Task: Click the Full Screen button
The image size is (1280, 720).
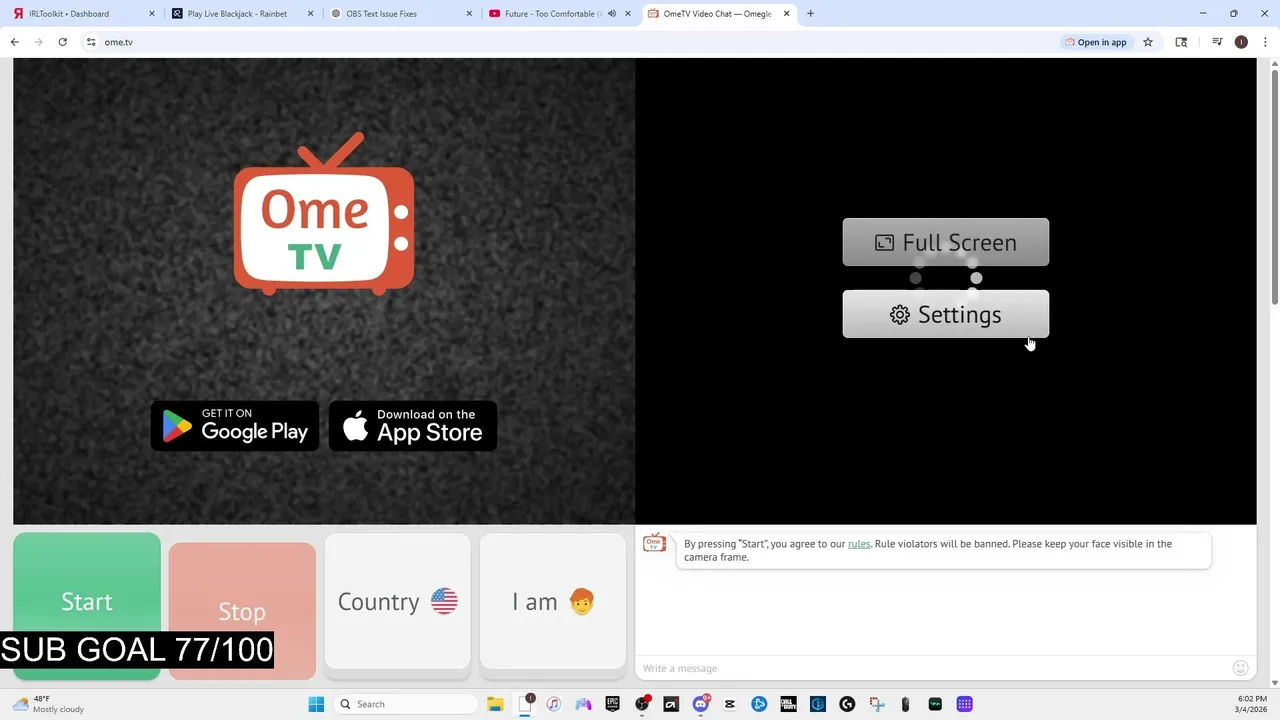Action: [946, 242]
